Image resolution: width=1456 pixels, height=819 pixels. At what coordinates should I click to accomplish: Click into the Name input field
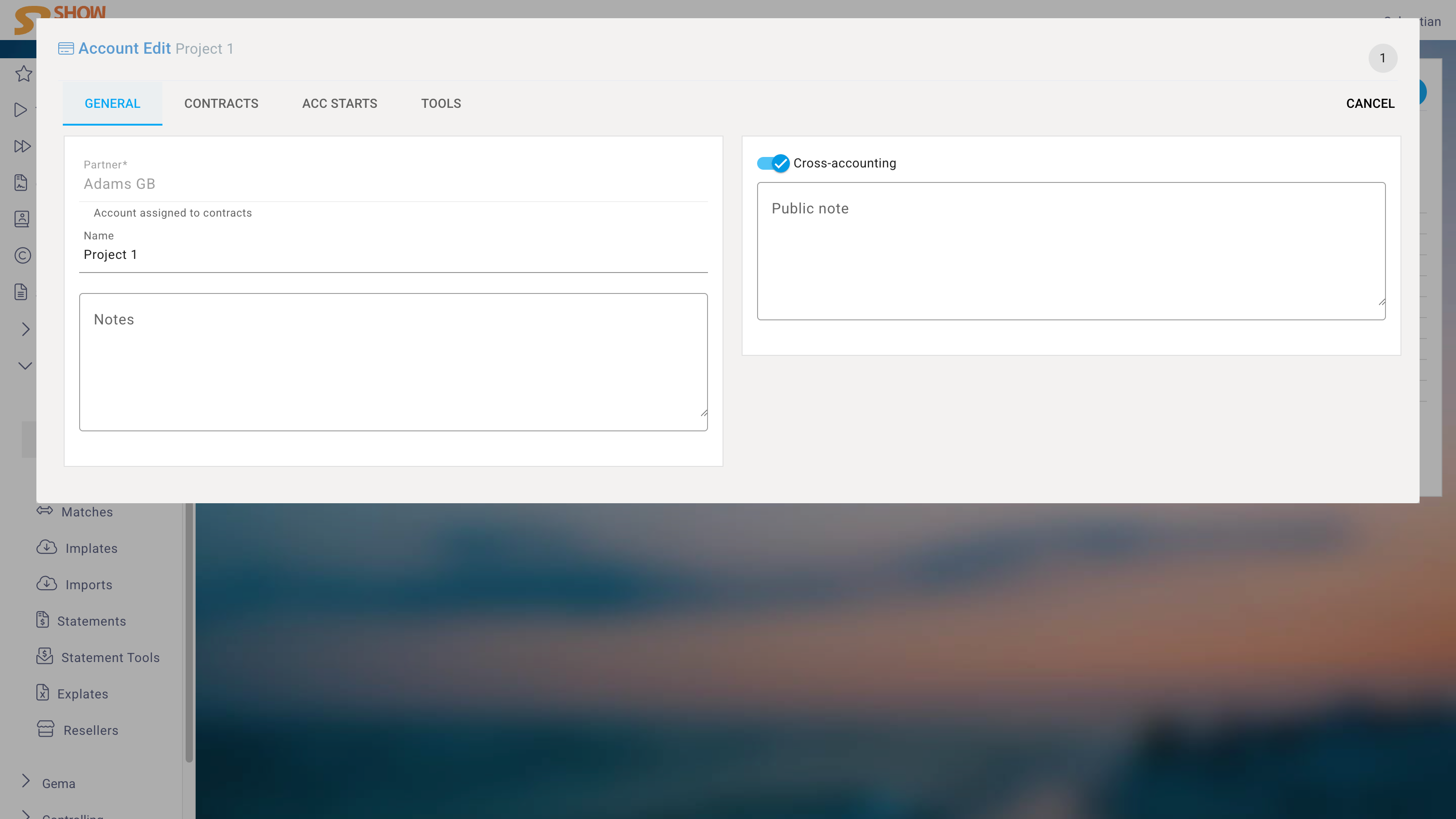tap(393, 255)
